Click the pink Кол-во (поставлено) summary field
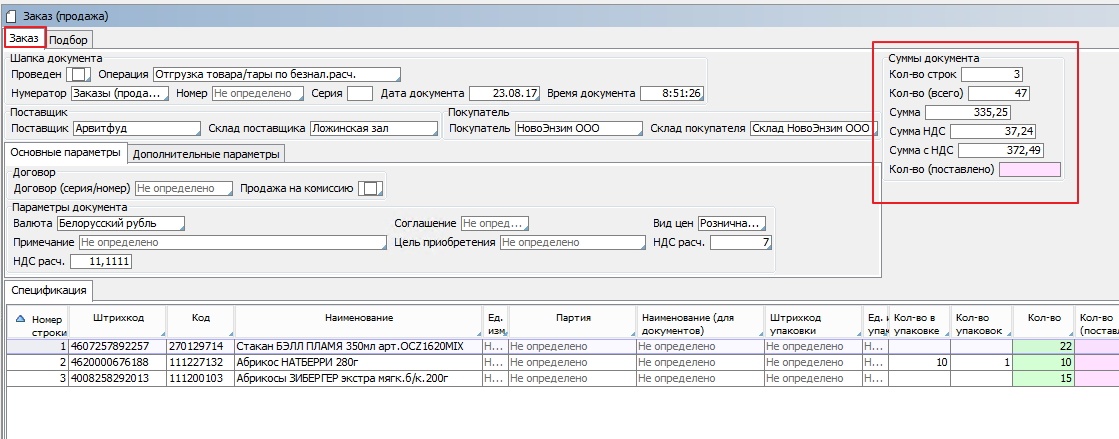This screenshot has height=439, width=1119. click(x=1029, y=169)
